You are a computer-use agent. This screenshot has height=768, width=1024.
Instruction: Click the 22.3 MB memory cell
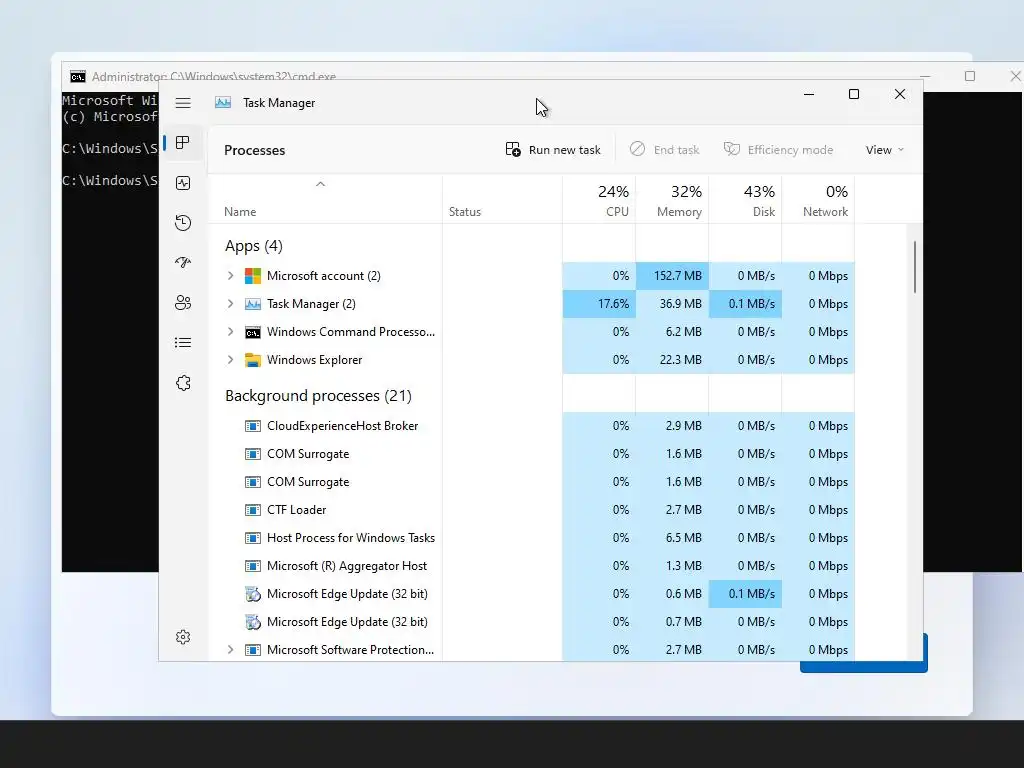click(x=672, y=360)
